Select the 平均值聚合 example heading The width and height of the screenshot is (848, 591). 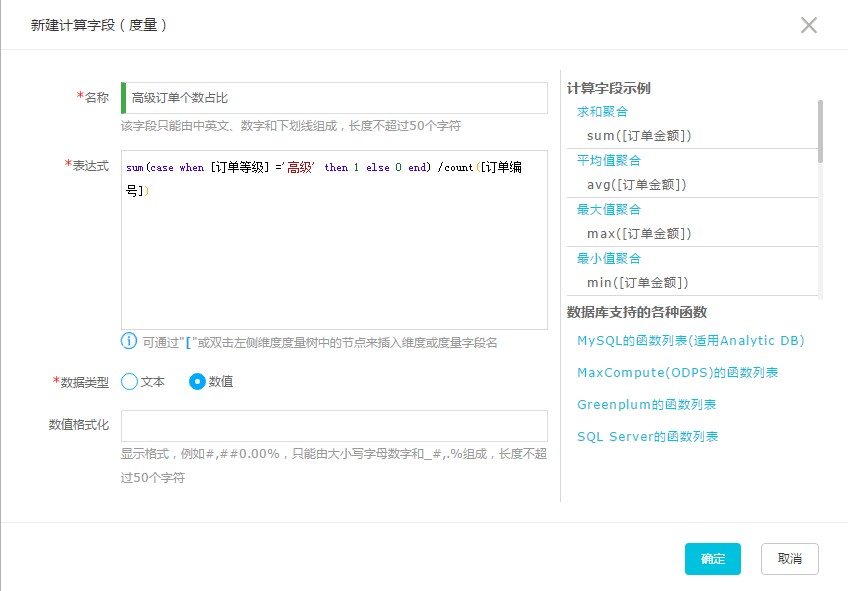[x=608, y=161]
